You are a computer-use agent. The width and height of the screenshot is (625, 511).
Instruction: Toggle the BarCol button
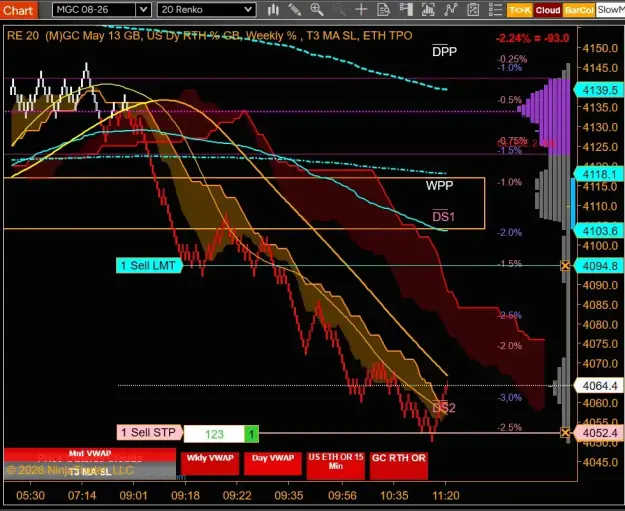coord(579,10)
